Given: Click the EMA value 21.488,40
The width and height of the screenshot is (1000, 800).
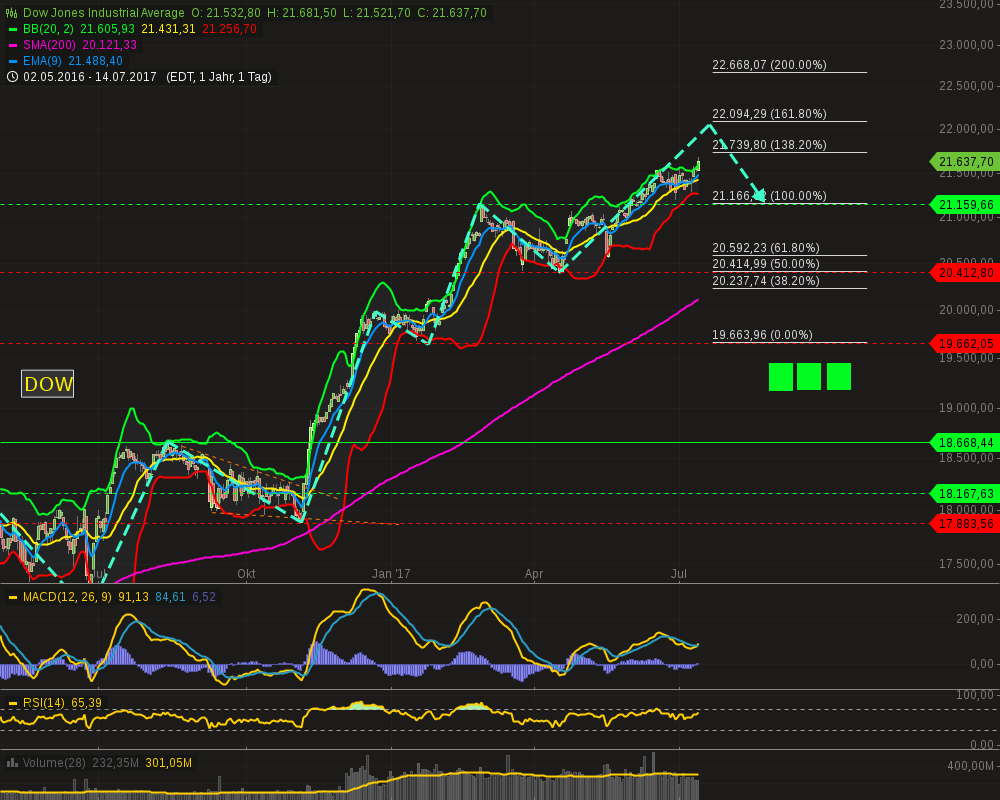Looking at the screenshot, I should (96, 61).
